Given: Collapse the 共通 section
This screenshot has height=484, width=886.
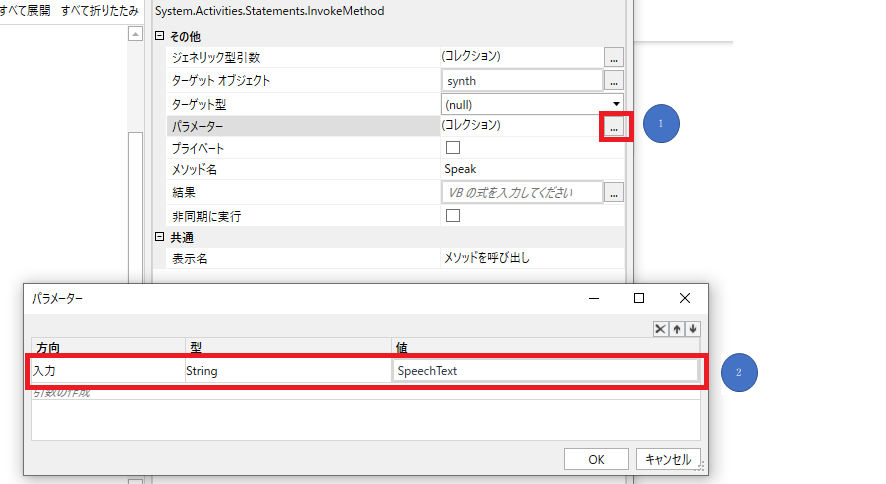Looking at the screenshot, I should point(159,237).
